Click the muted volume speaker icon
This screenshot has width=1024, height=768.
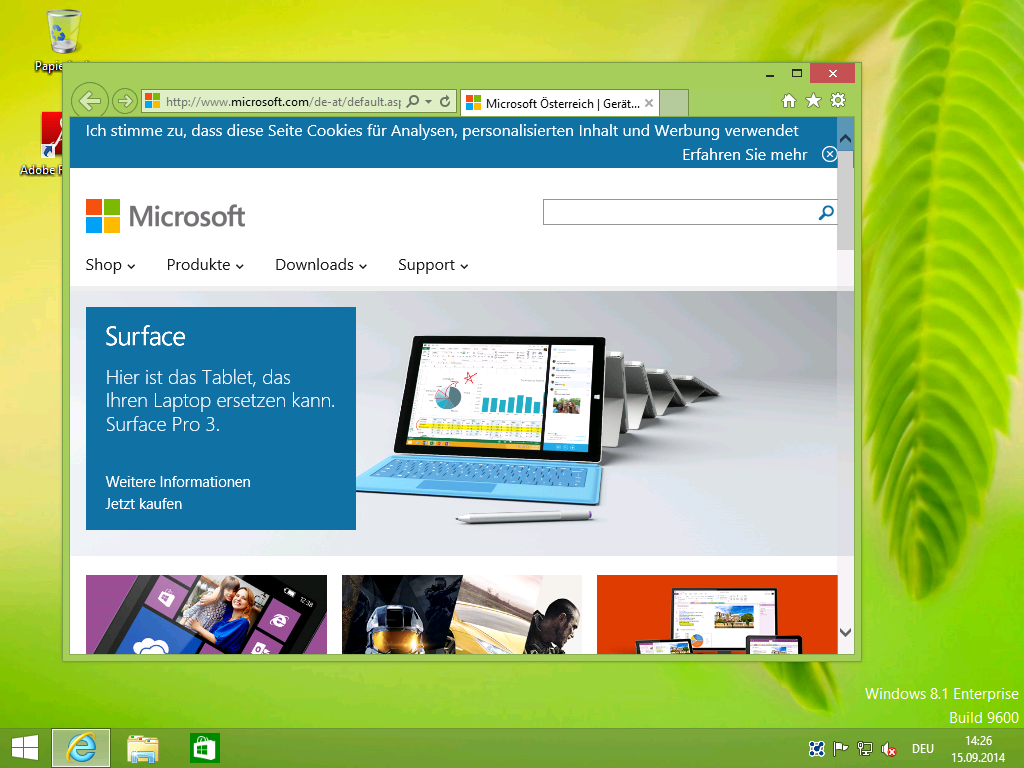(x=889, y=748)
